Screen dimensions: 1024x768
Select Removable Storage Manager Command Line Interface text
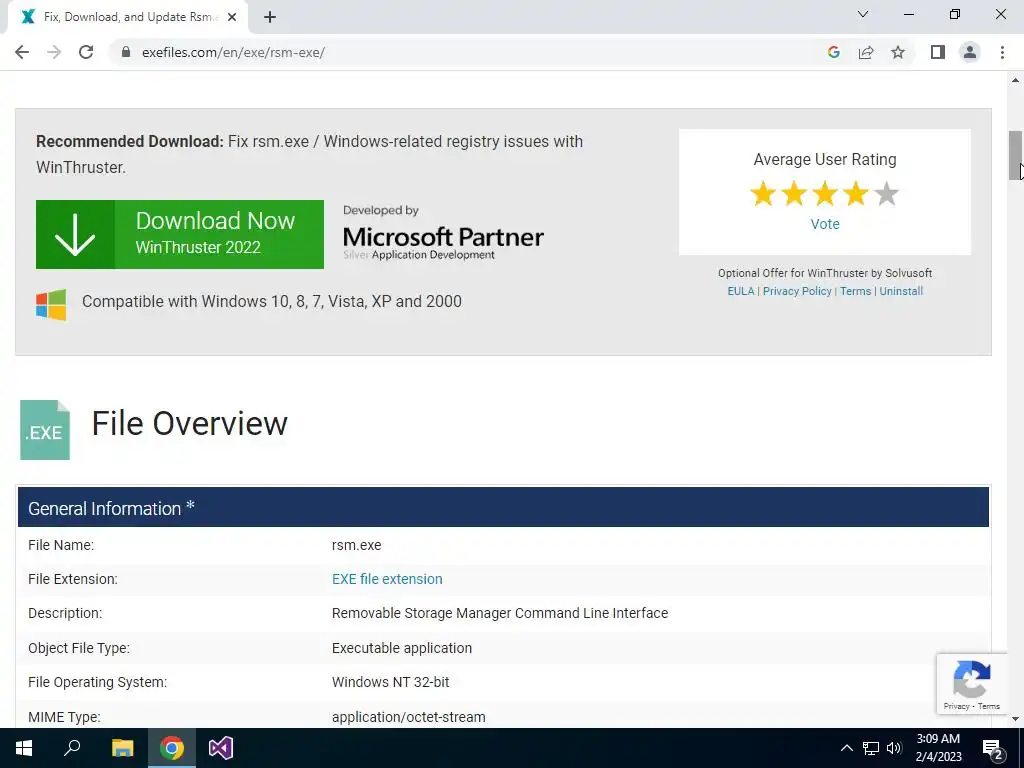click(x=500, y=613)
